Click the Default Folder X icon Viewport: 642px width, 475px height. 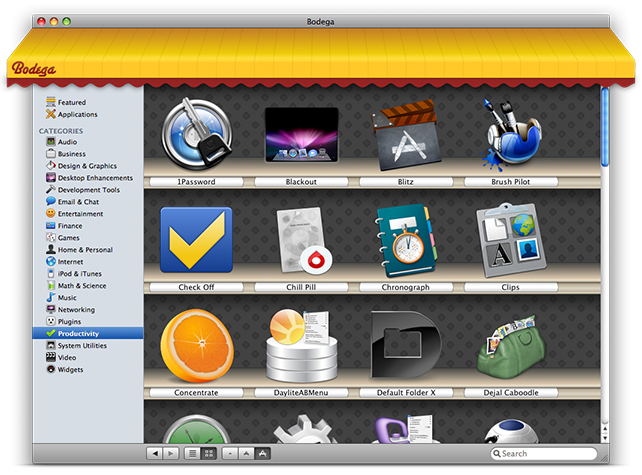406,345
